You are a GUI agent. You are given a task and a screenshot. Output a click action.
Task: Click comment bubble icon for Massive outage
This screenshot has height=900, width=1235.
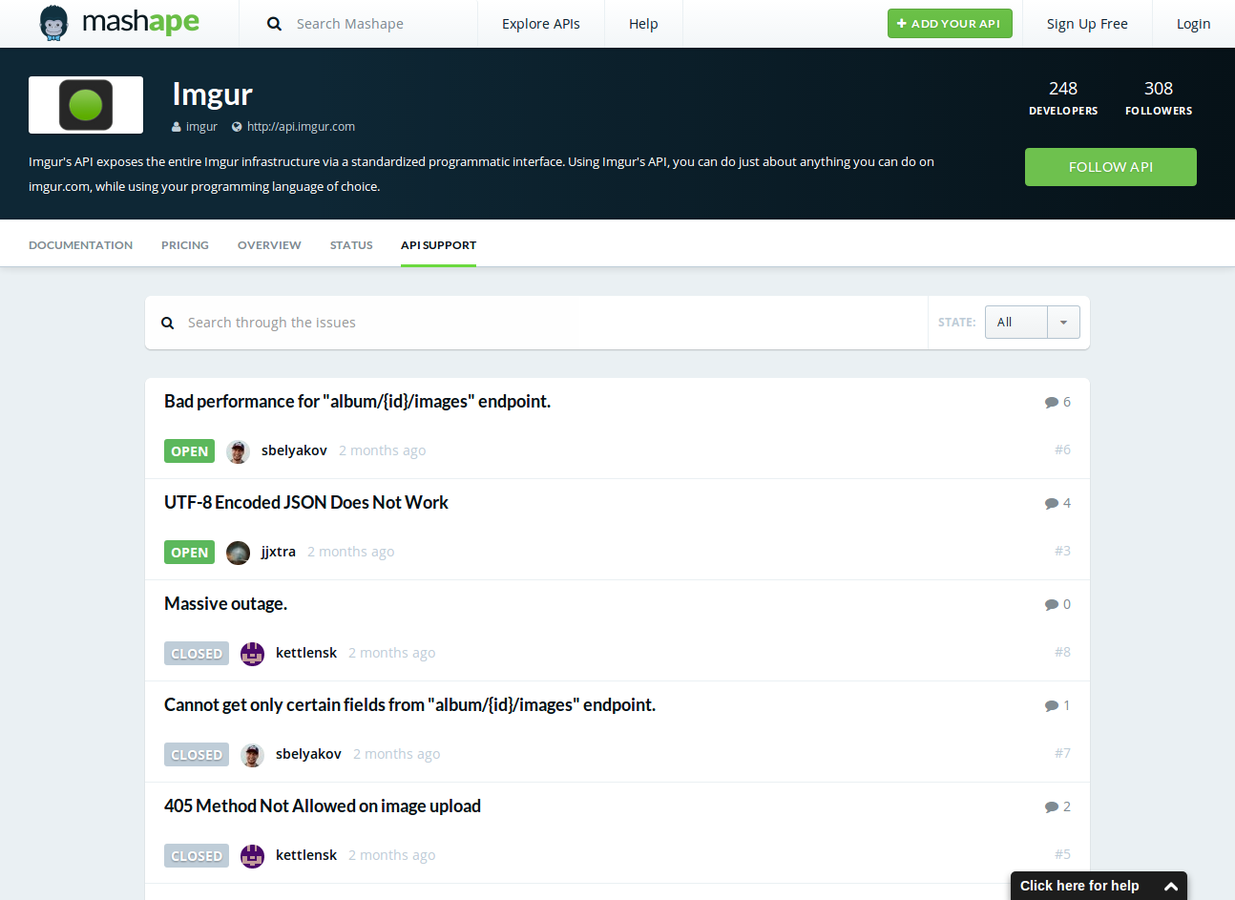pos(1051,604)
